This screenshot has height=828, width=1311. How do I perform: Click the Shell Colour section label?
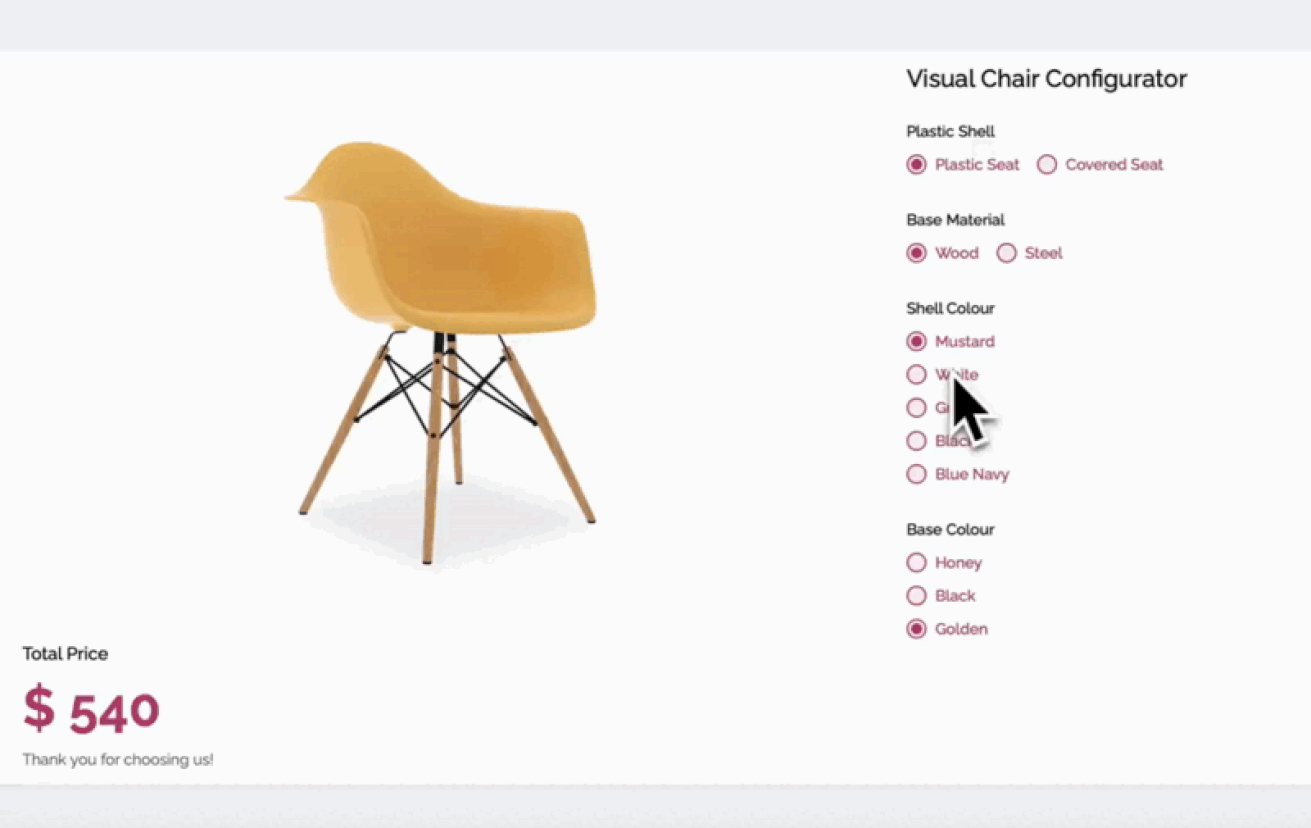pos(950,308)
